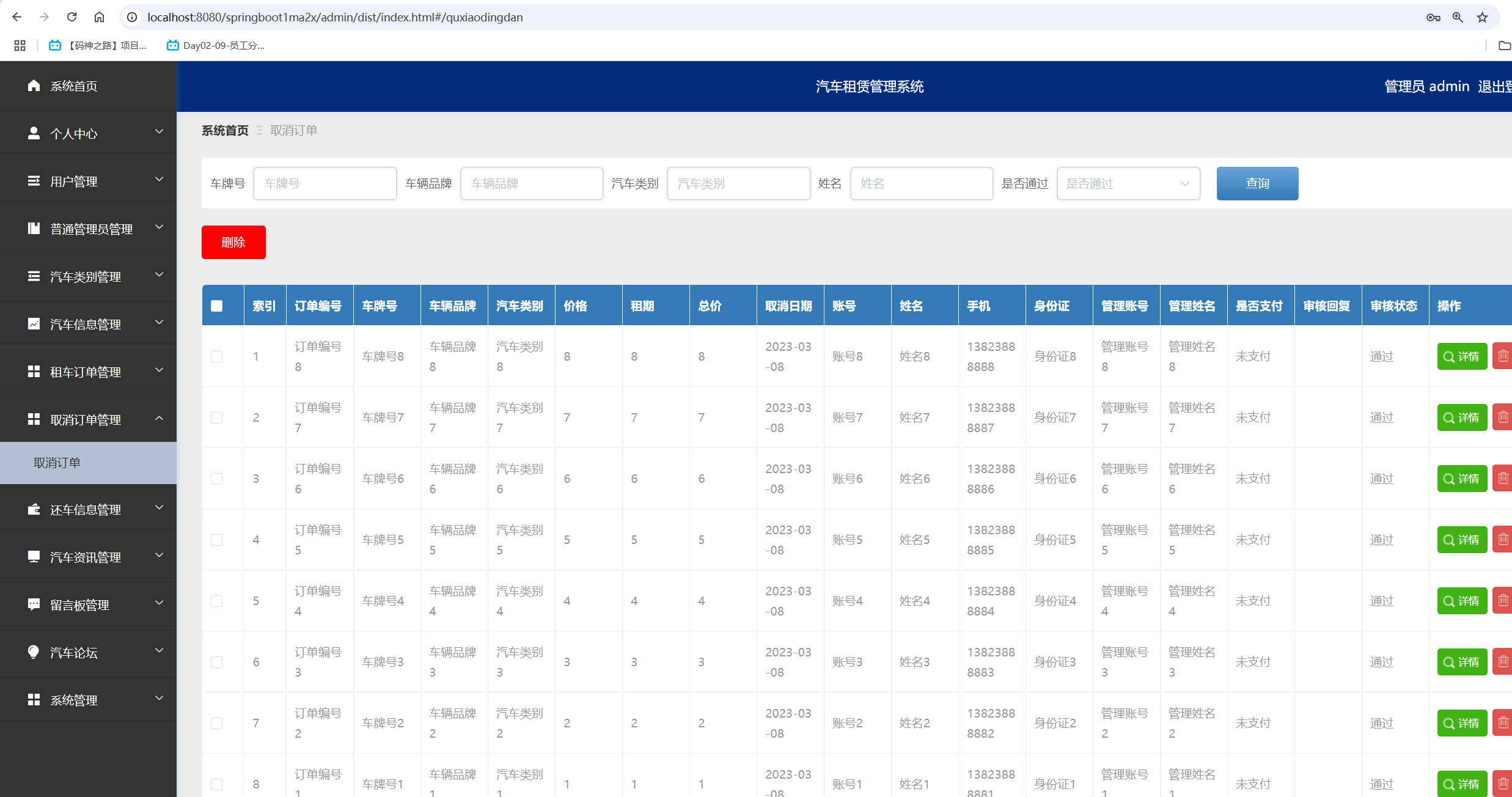Click the 留言板管理 chat icon

(x=34, y=604)
